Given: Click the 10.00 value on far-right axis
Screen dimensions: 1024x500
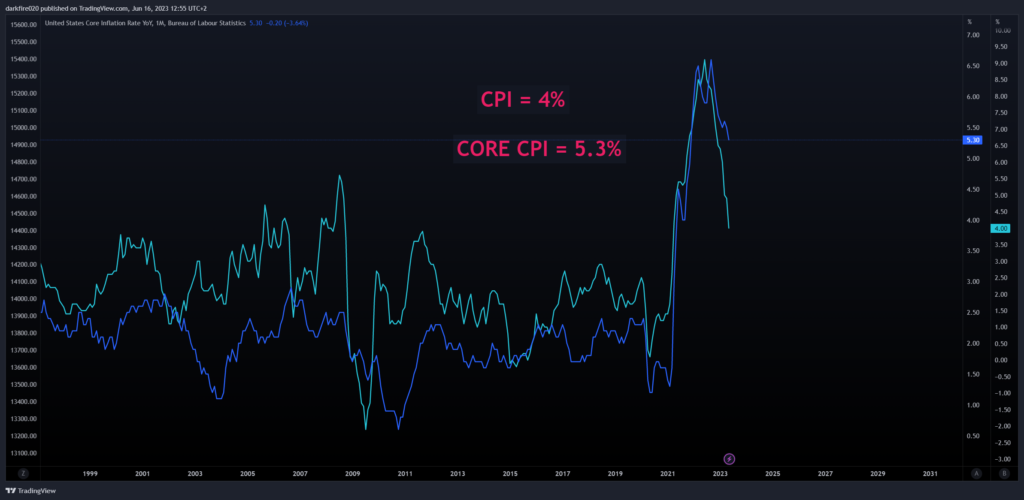Looking at the screenshot, I should [x=1002, y=31].
